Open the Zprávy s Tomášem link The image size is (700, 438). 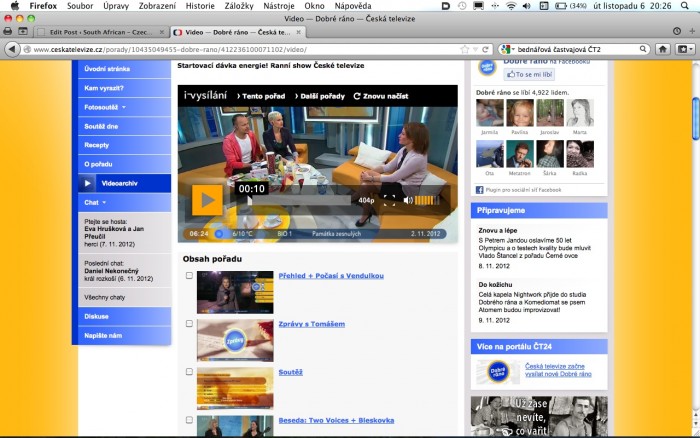tap(312, 324)
